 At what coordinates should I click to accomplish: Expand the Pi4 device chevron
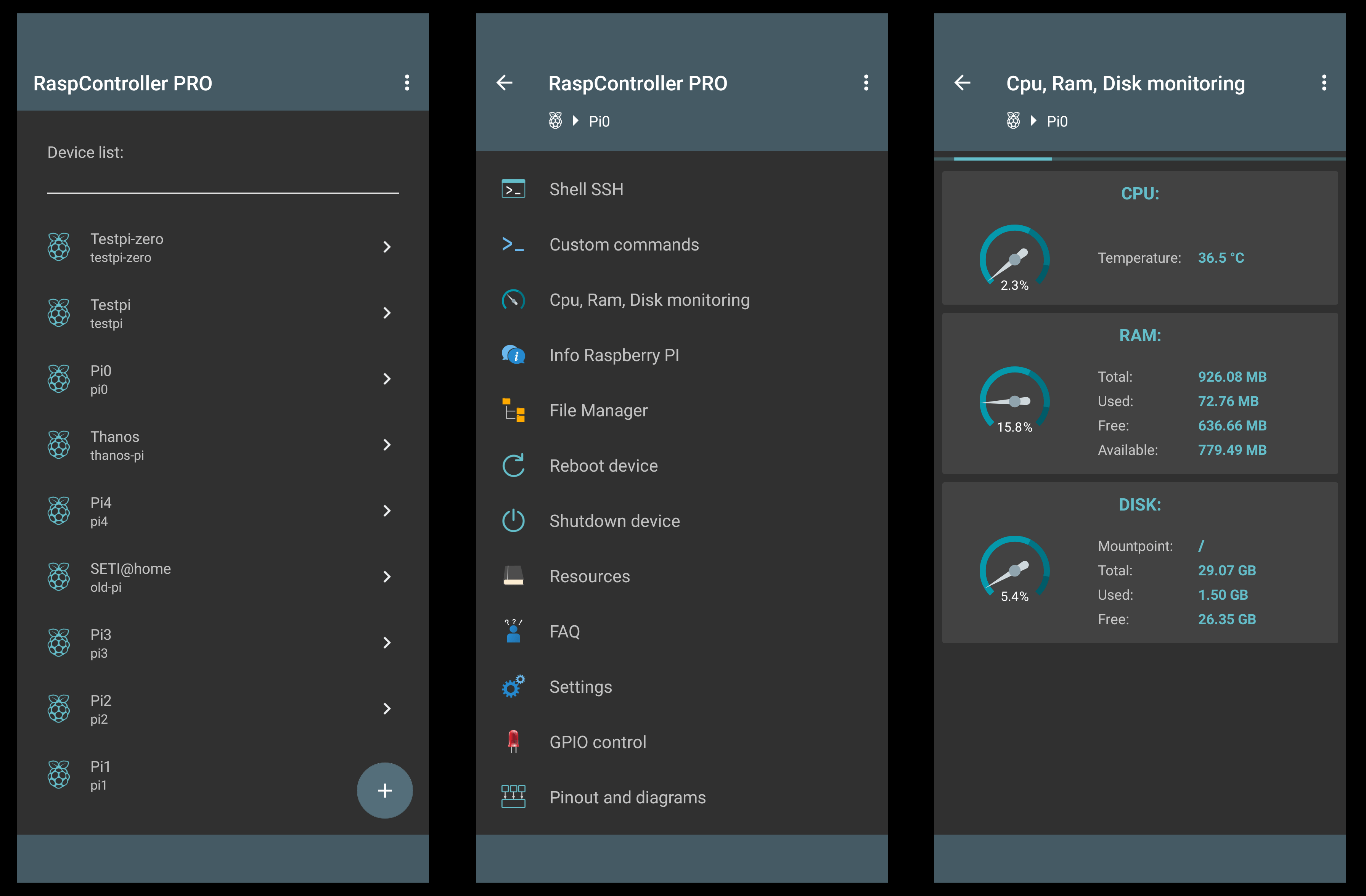[387, 511]
